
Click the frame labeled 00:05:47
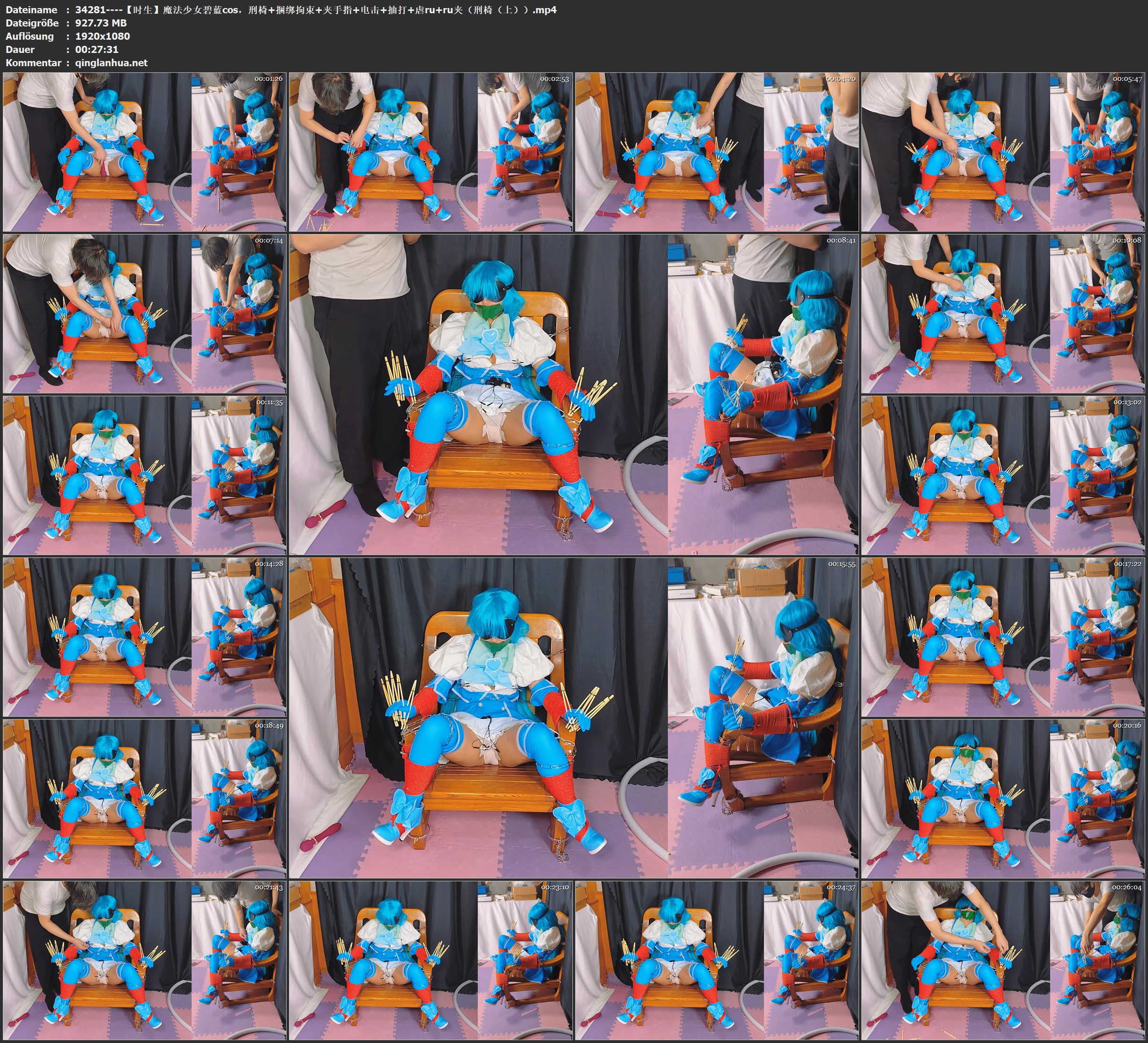pyautogui.click(x=1002, y=151)
